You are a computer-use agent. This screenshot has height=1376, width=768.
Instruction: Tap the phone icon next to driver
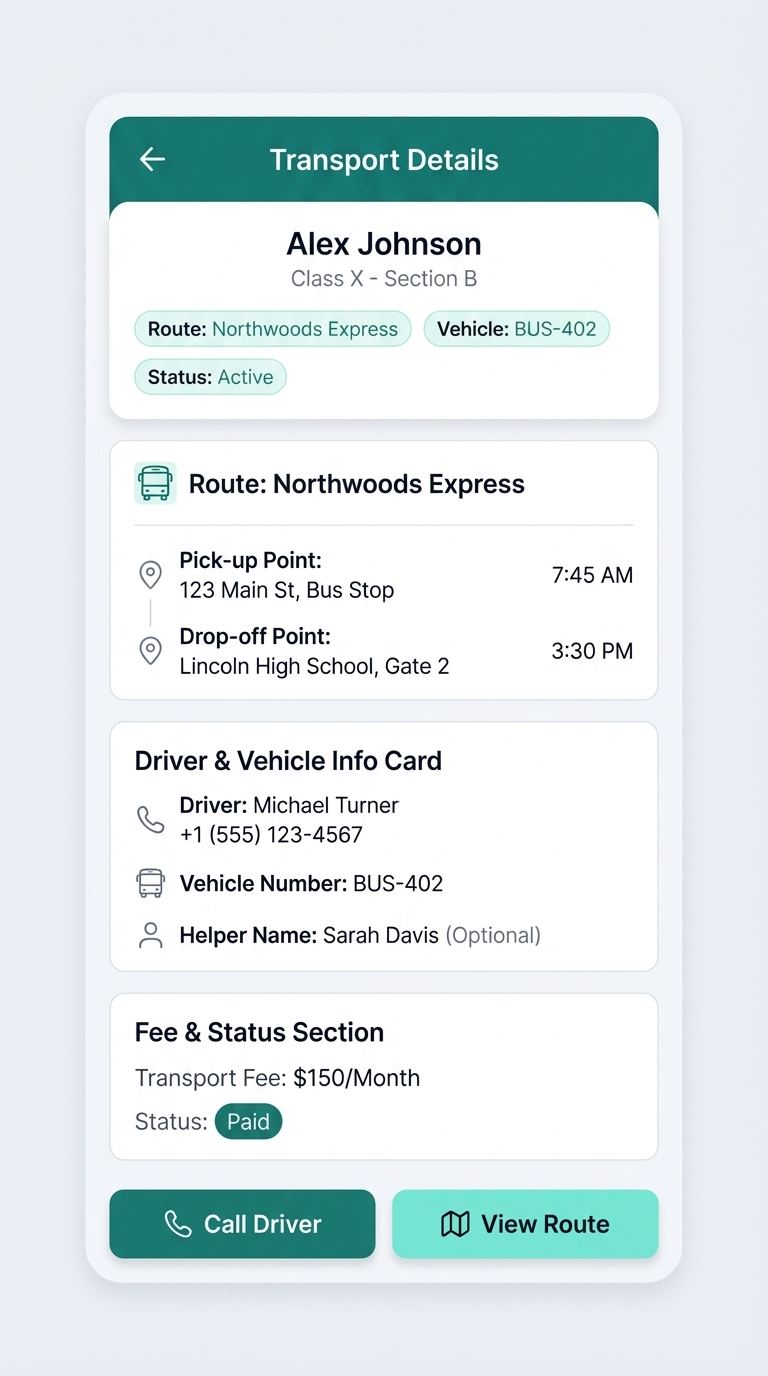click(x=150, y=820)
